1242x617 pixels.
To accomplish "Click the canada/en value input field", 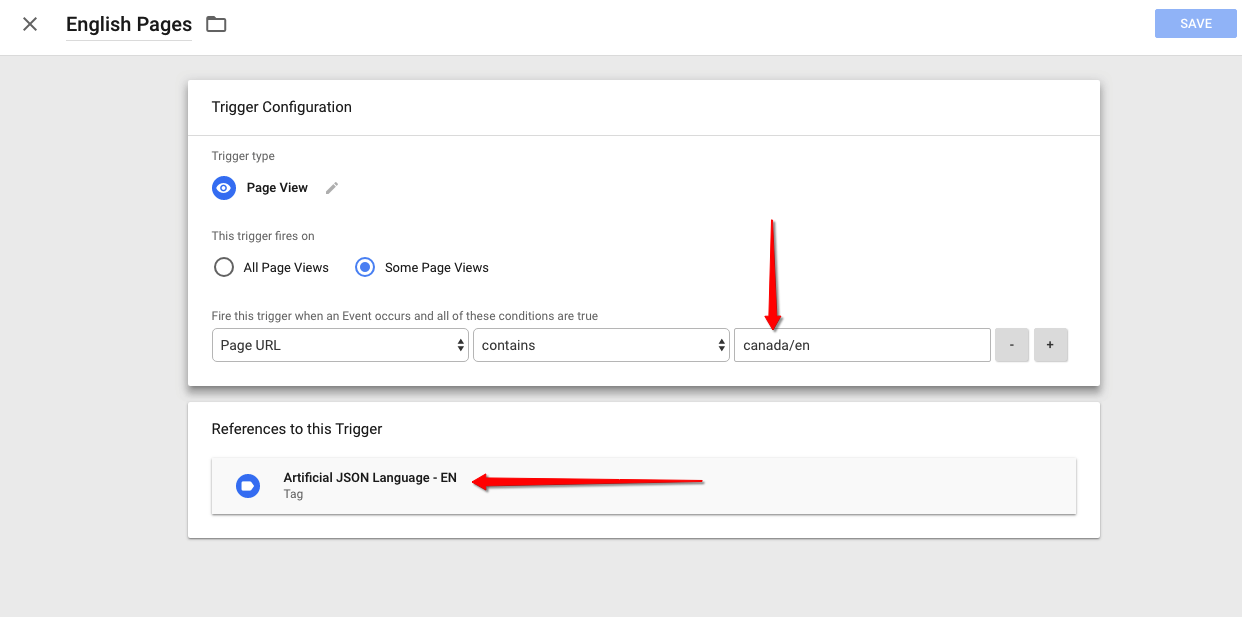I will click(x=862, y=345).
